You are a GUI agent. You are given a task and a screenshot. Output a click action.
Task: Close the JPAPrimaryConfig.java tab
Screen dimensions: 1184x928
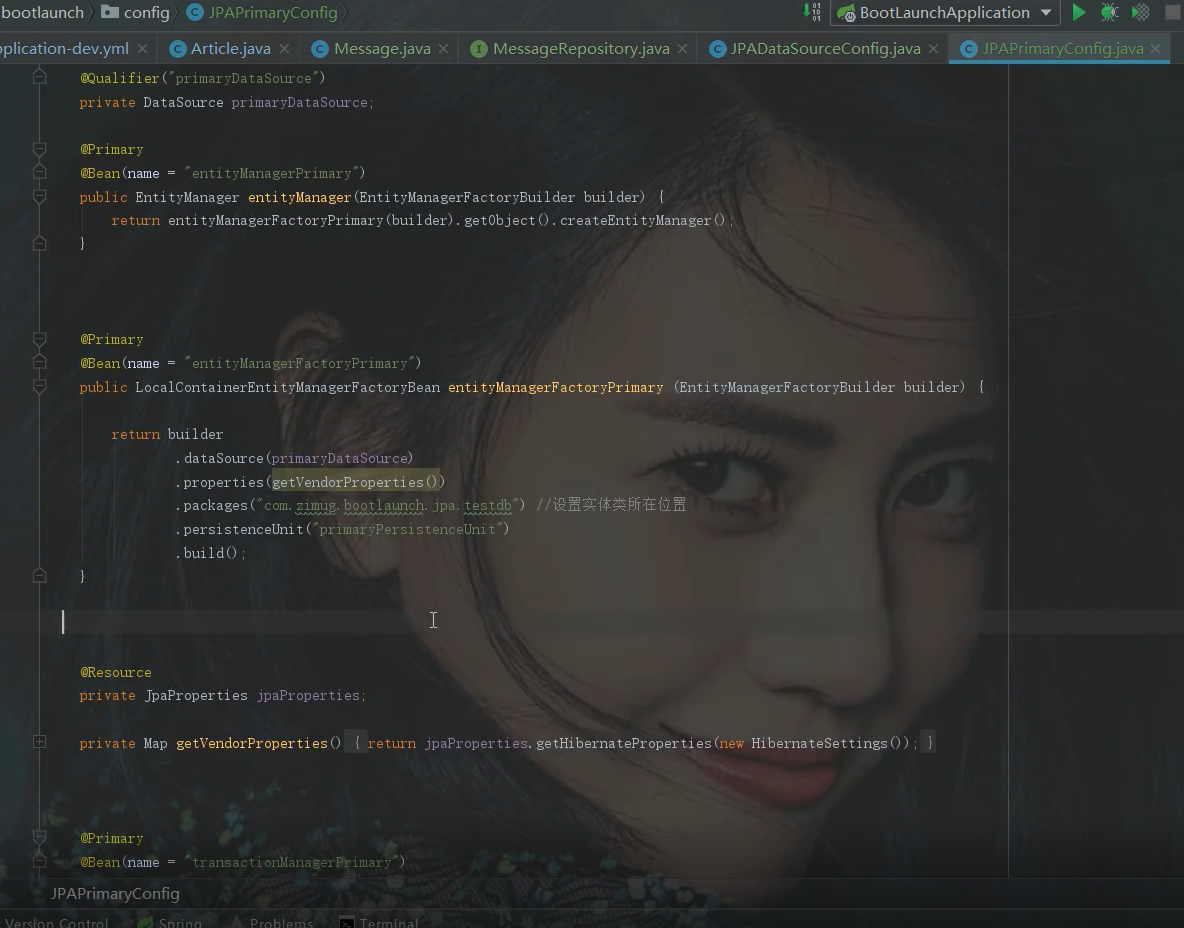pyautogui.click(x=1155, y=48)
